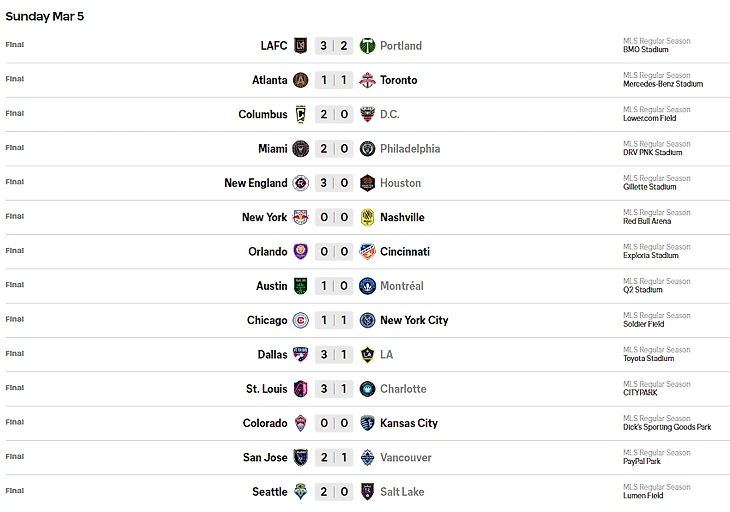Image resolution: width=730 pixels, height=512 pixels.
Task: Click the New York Red Bulls crest
Action: [300, 217]
